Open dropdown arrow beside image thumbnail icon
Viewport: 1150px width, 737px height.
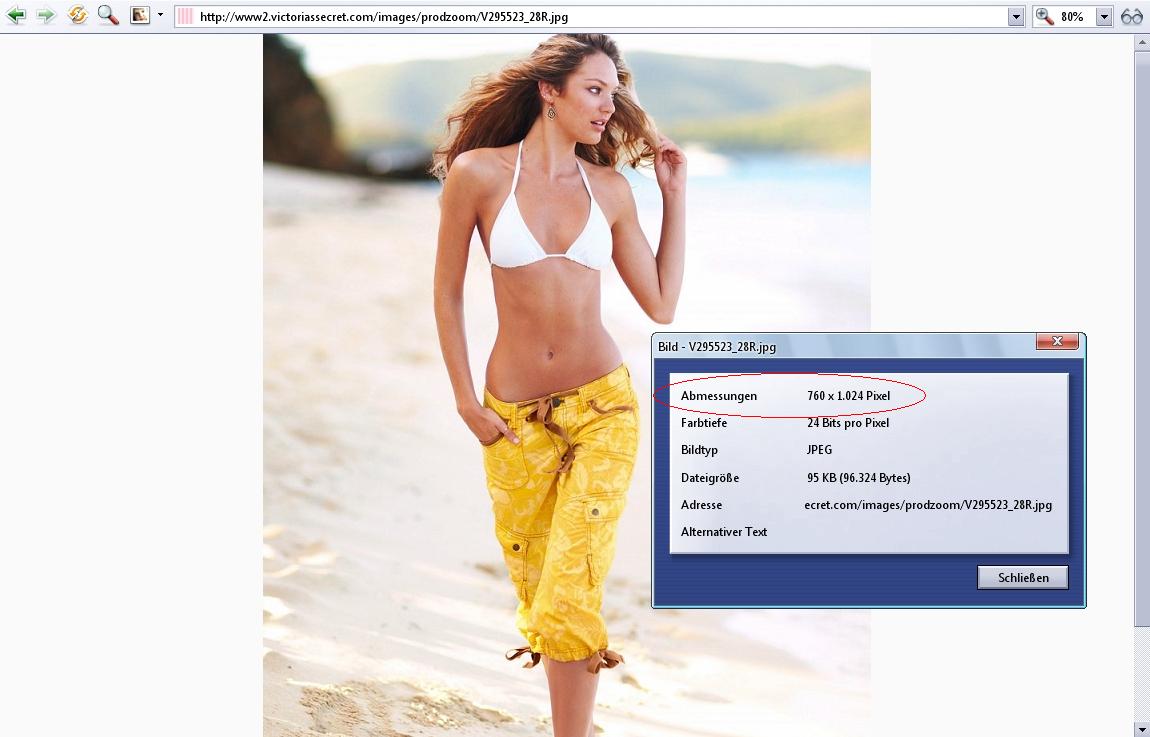160,16
